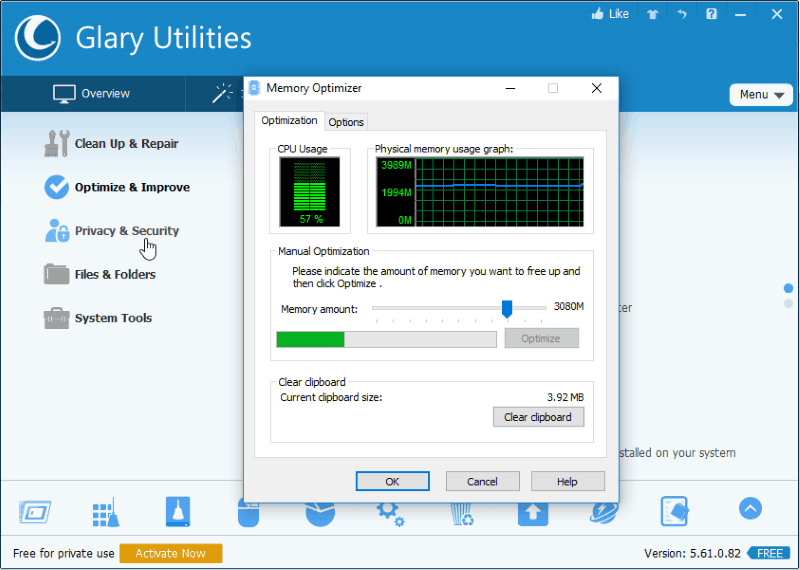The height and width of the screenshot is (570, 800).
Task: Switch to the Options tab
Action: [346, 122]
